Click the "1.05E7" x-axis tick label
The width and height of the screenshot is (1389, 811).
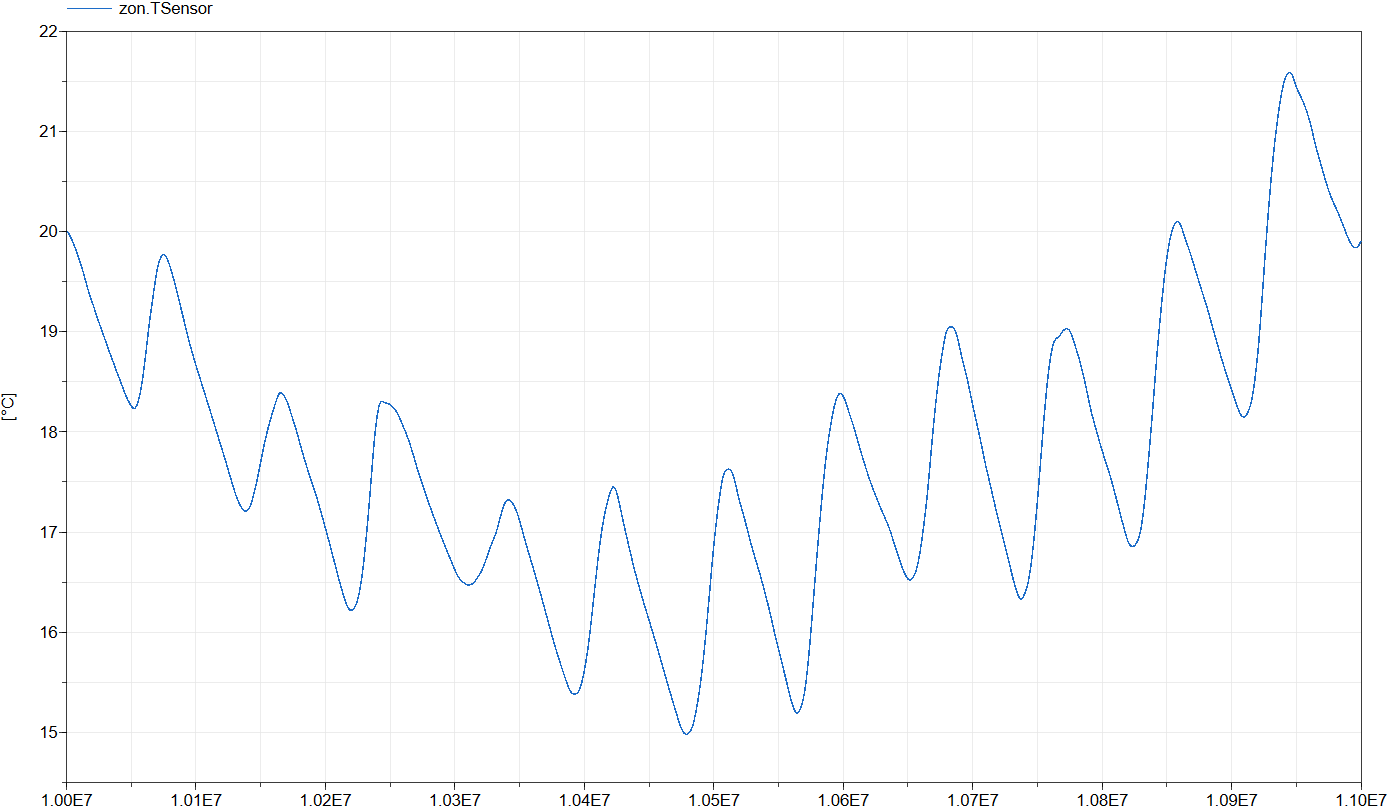tap(715, 800)
